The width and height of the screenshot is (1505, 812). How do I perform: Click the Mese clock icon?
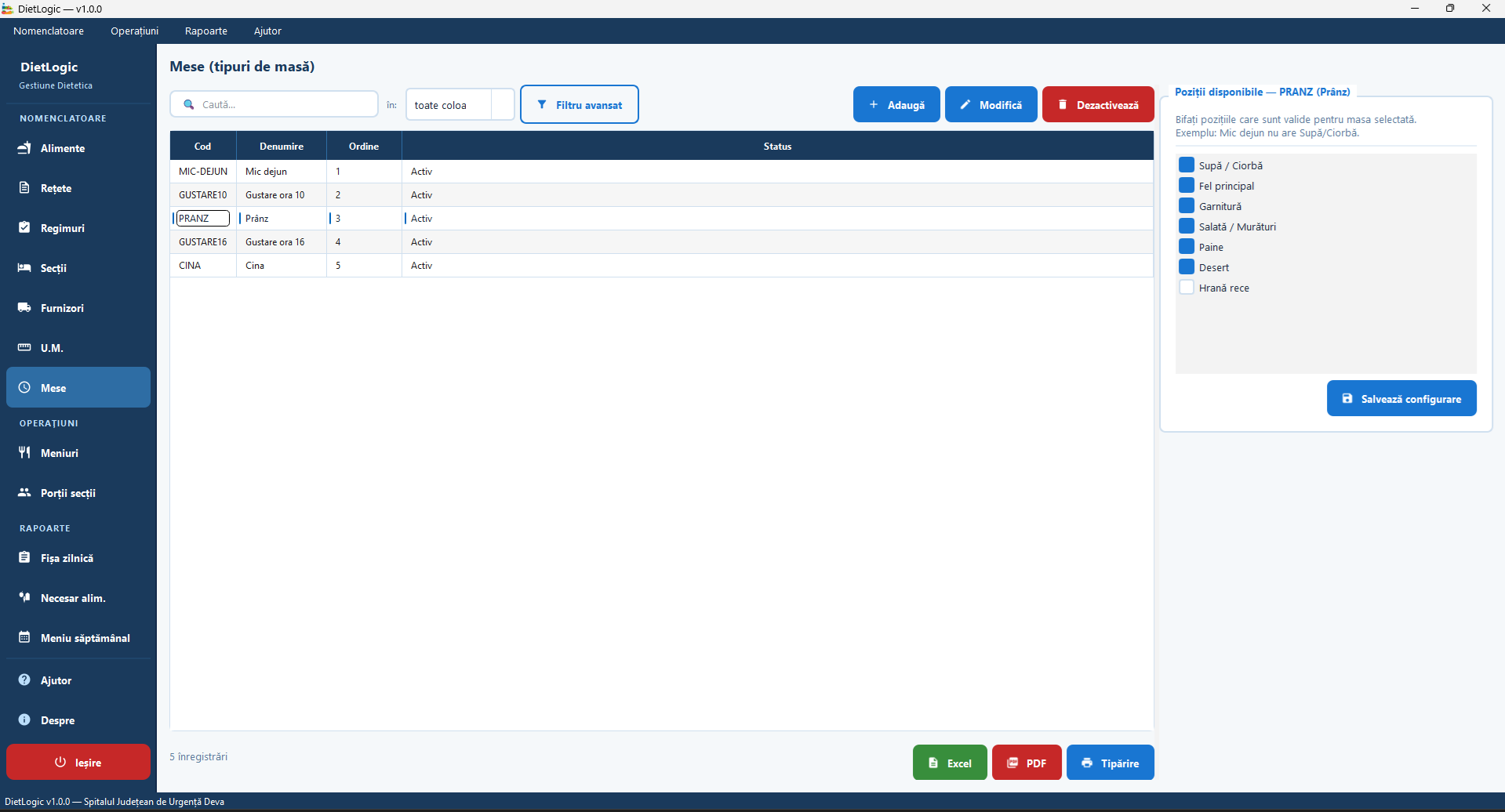tap(24, 388)
